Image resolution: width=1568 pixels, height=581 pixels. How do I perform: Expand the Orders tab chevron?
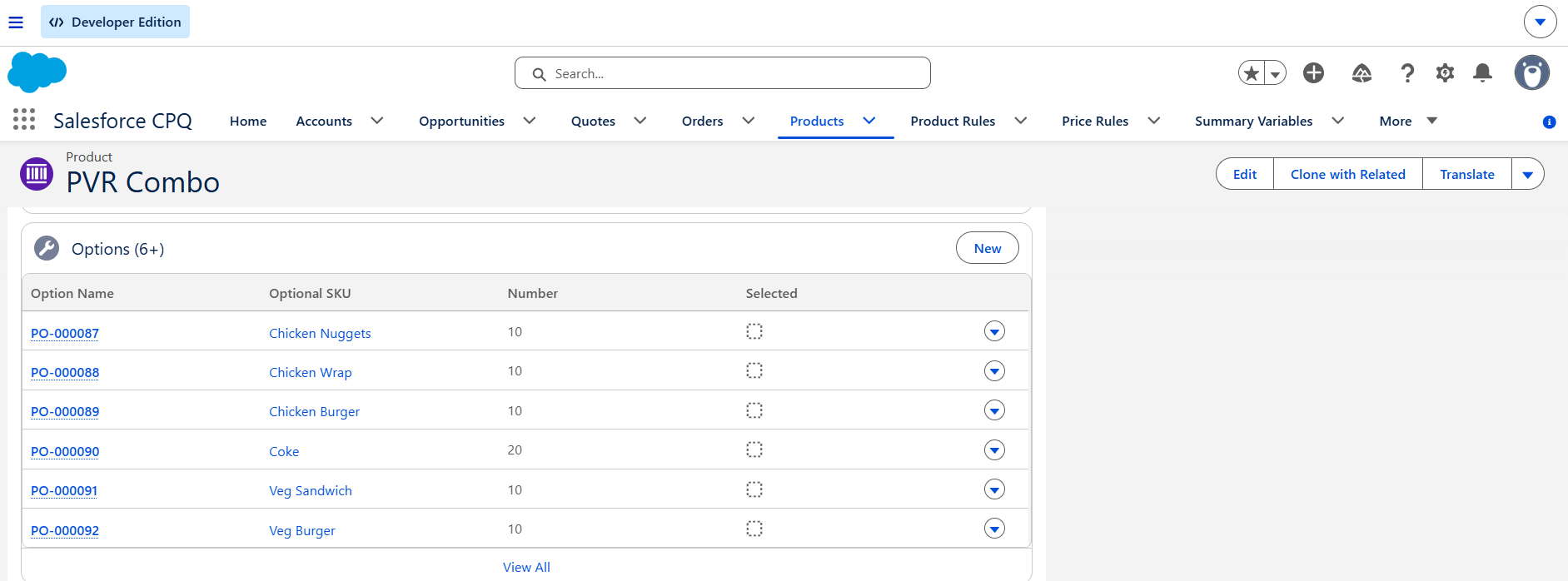tap(749, 121)
